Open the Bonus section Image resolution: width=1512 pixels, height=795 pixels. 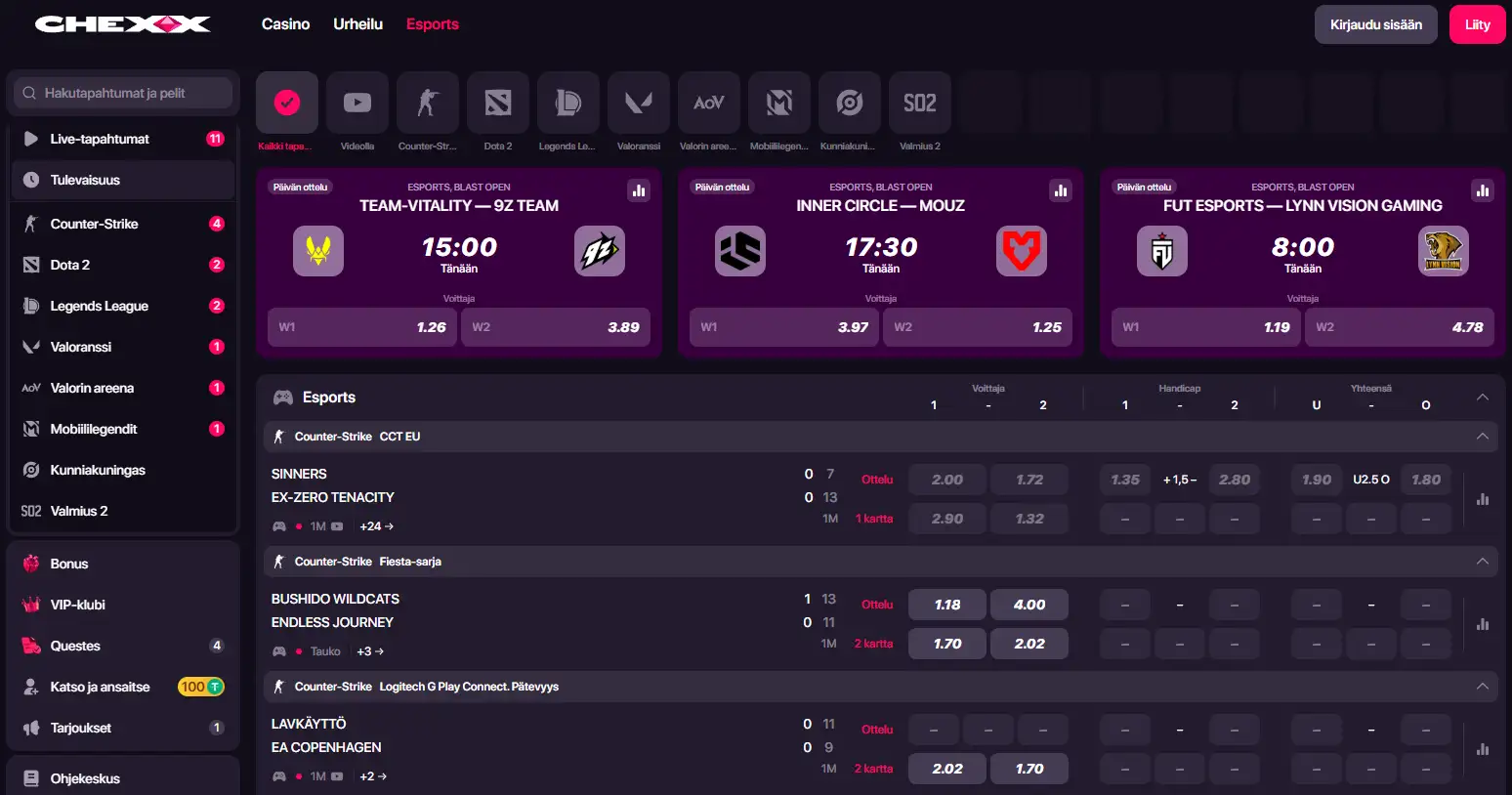point(123,564)
